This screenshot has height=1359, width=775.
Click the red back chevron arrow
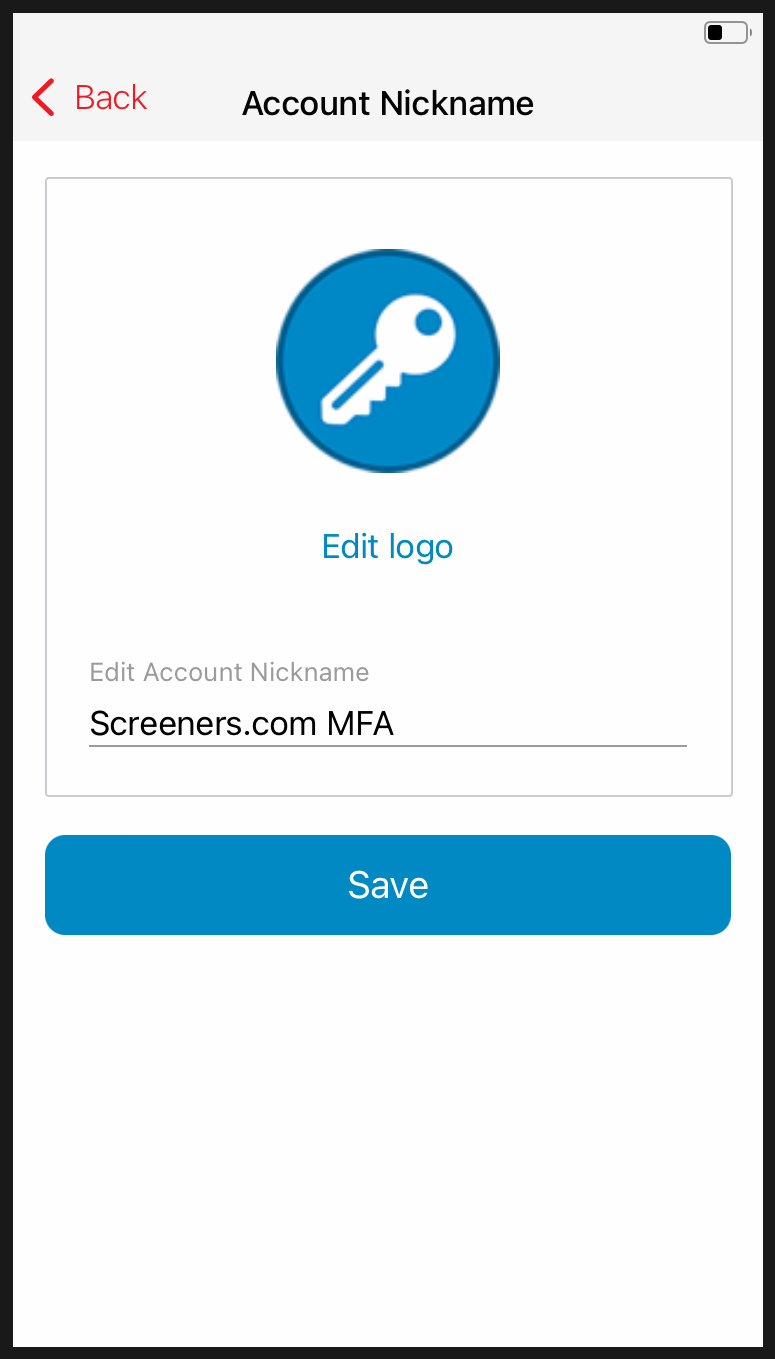(x=42, y=97)
